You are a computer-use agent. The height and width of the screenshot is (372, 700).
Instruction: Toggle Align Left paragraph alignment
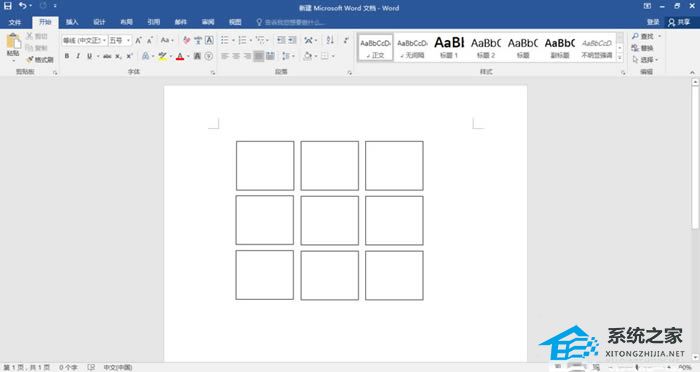(225, 56)
